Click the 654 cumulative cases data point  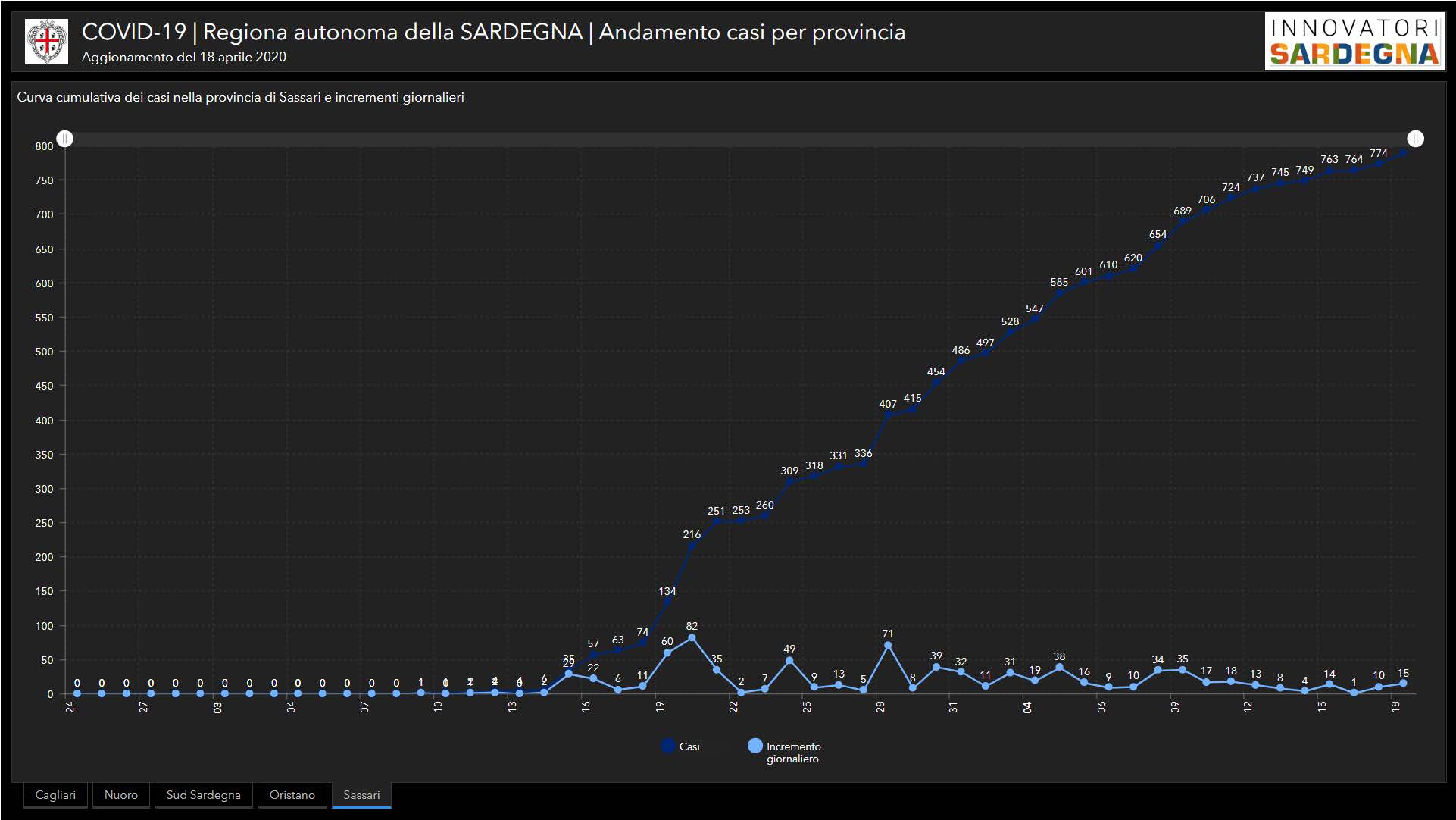pyautogui.click(x=1158, y=246)
